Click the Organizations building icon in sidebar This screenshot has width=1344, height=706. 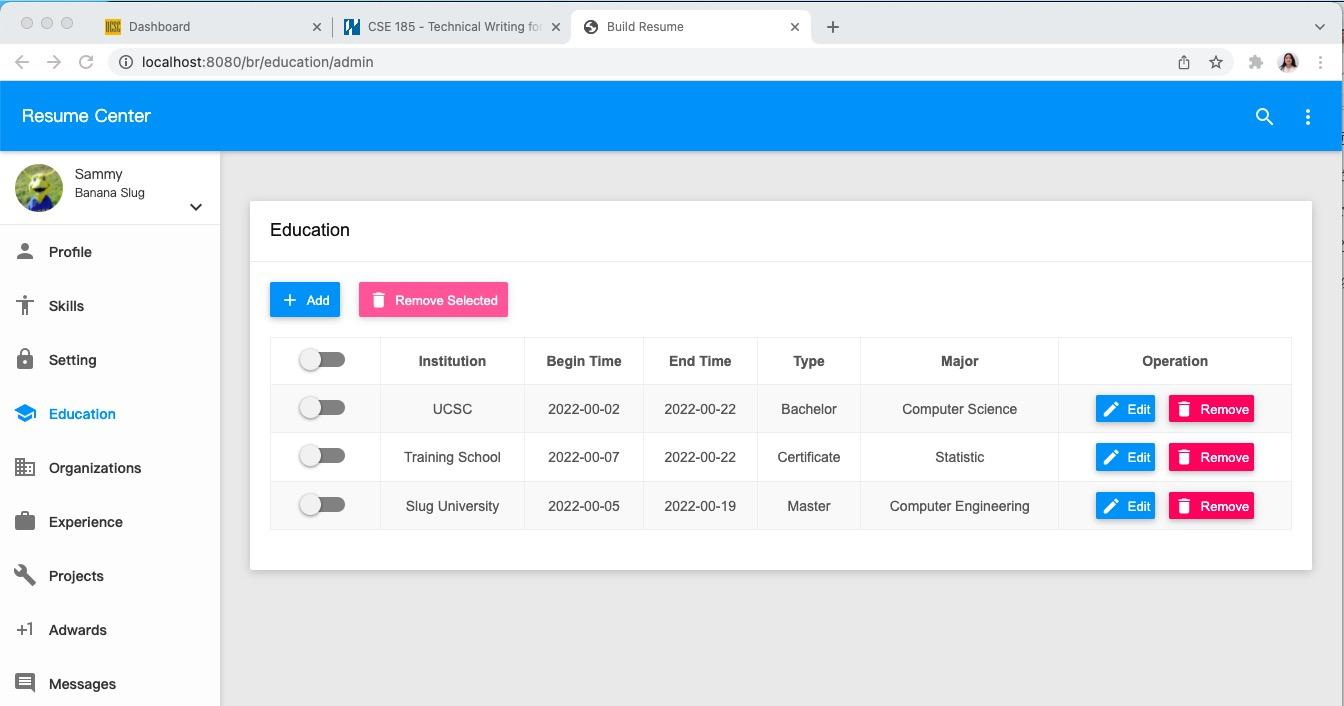click(x=25, y=468)
